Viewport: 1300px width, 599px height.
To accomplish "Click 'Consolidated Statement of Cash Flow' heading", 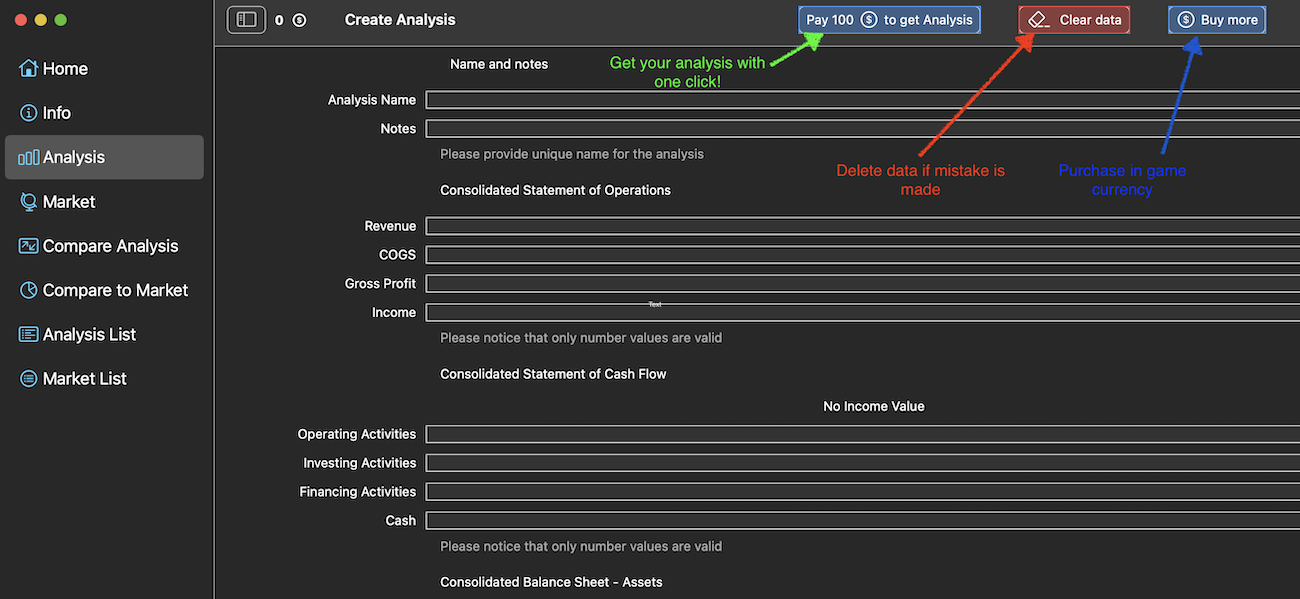I will [553, 374].
